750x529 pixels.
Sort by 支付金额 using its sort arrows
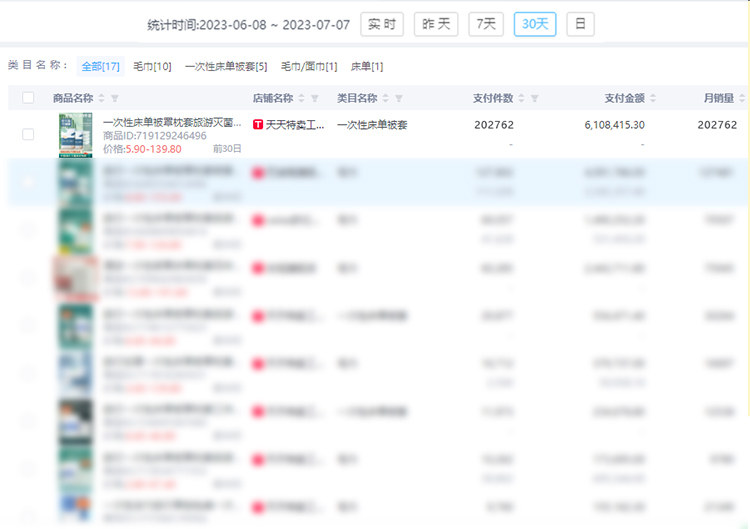coord(653,98)
